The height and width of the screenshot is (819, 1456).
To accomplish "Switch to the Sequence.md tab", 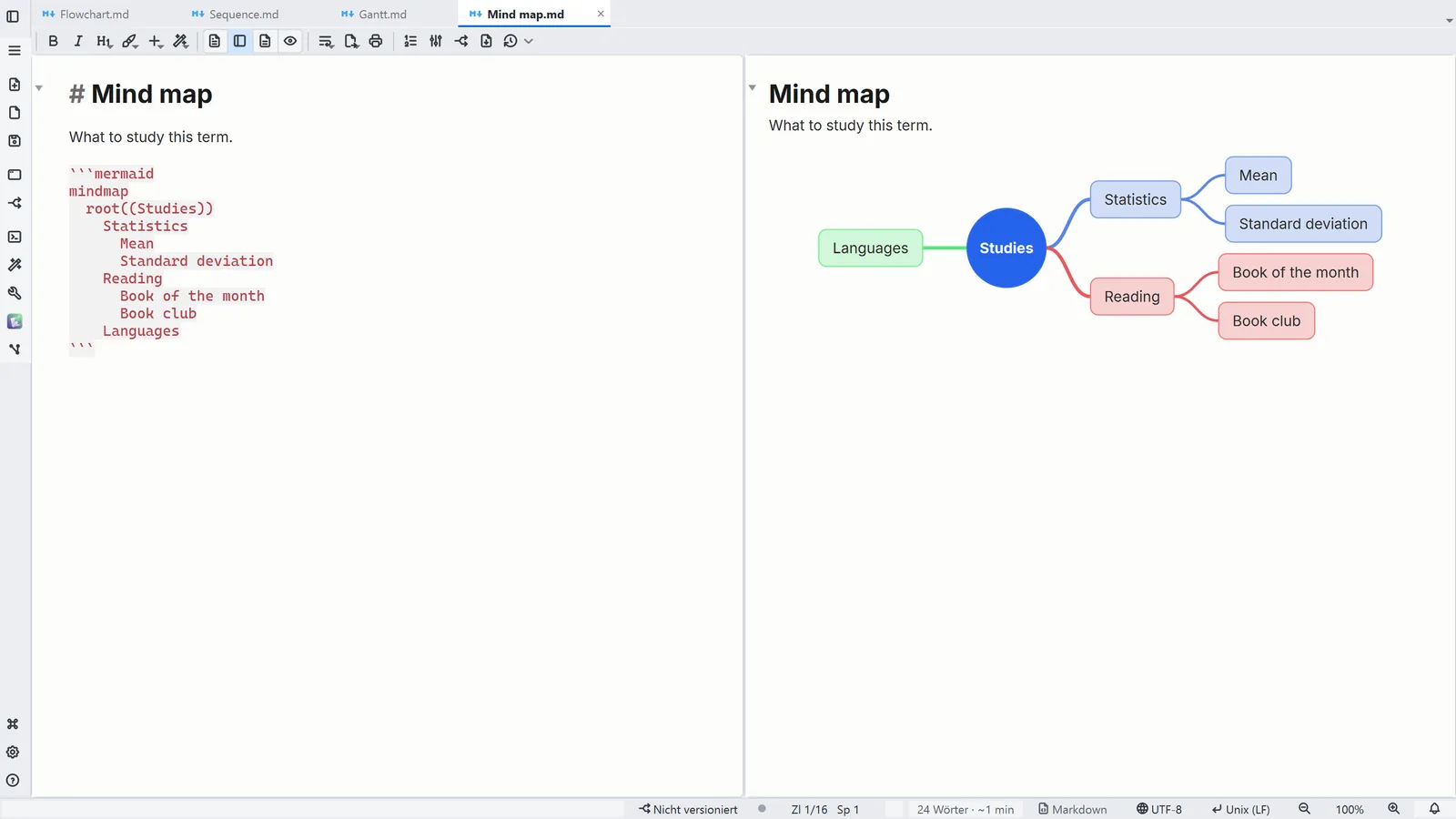I will 236,14.
